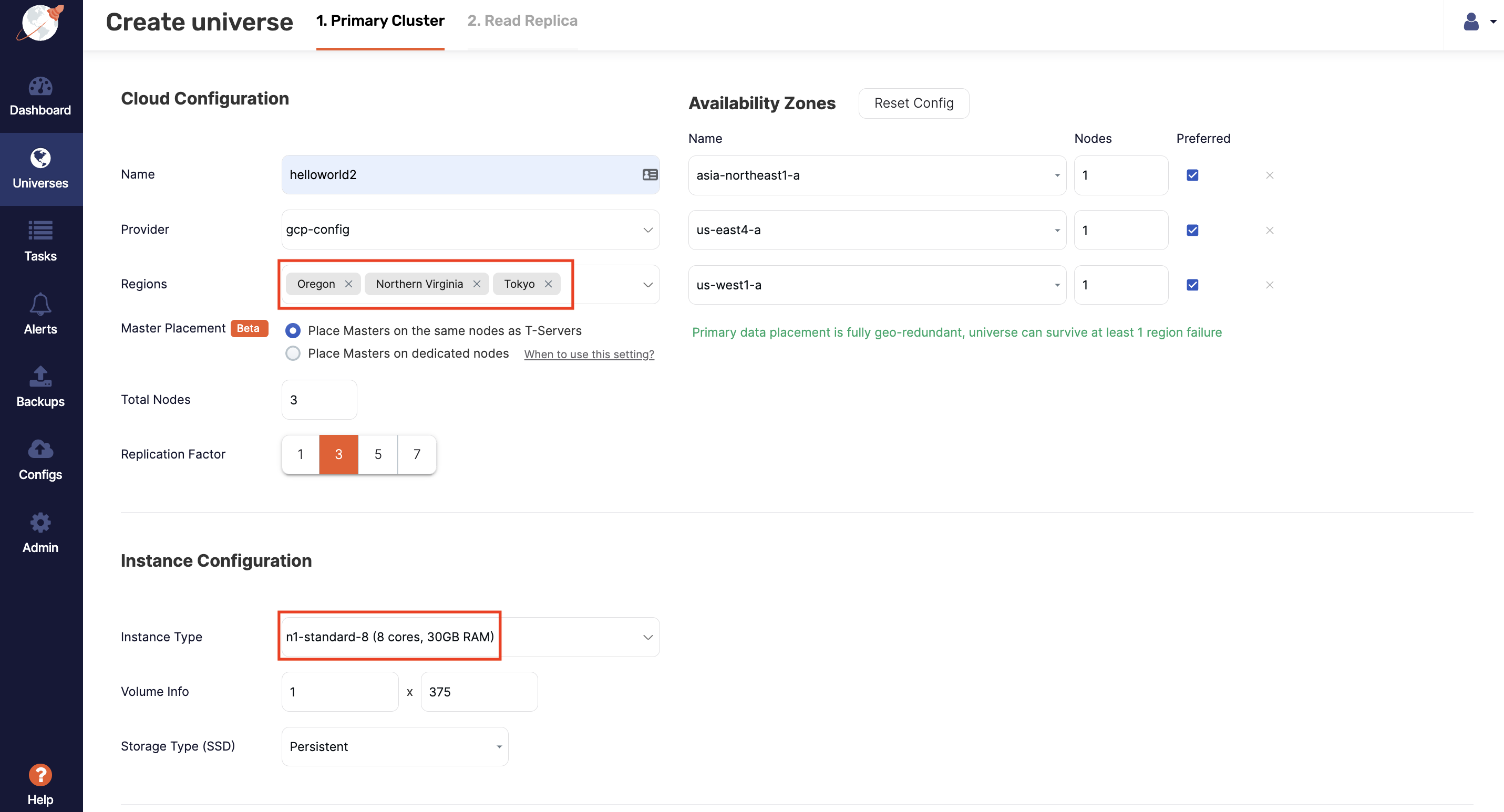Select Place Masters on dedicated nodes
The image size is (1504, 812).
click(293, 353)
